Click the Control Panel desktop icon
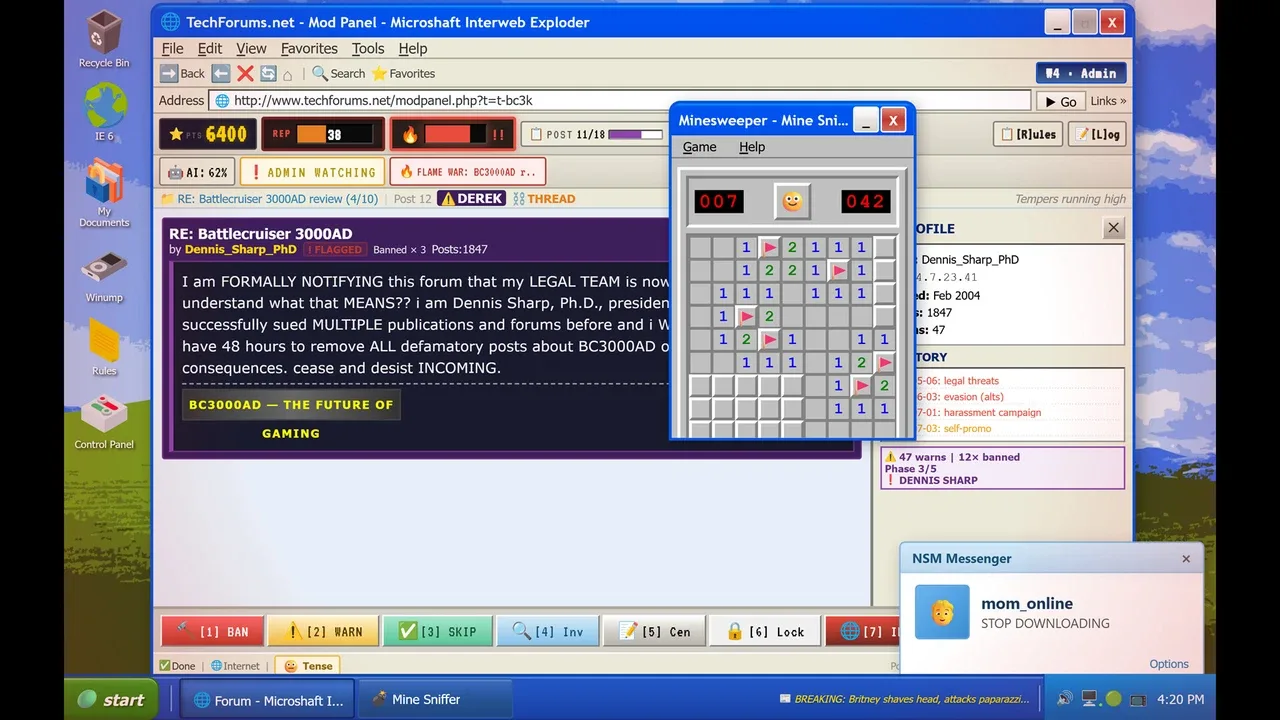Viewport: 1280px width, 720px height. (104, 422)
